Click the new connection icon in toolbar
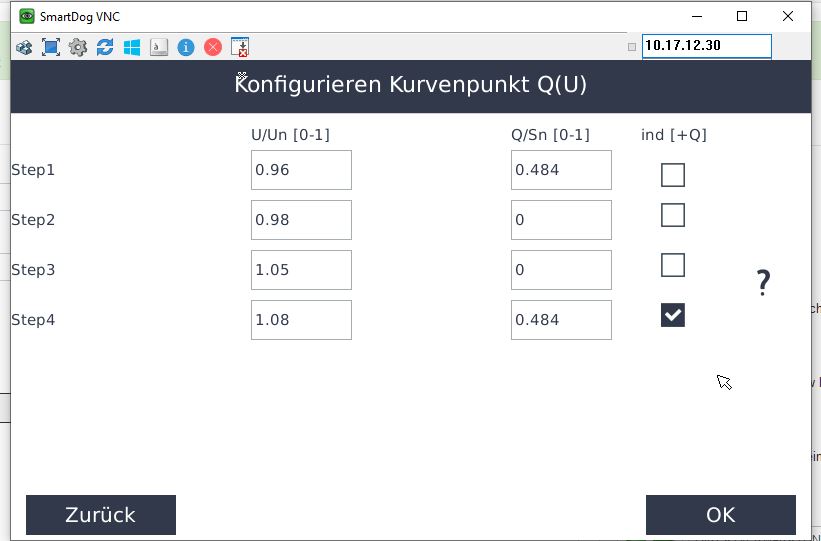The image size is (821, 541). (24, 47)
